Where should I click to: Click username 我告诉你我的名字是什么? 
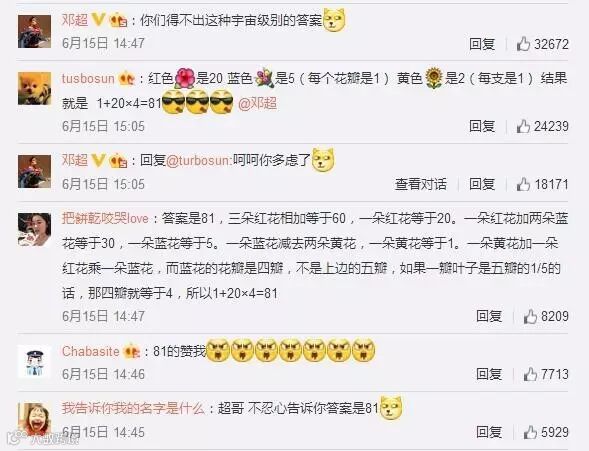pos(133,408)
